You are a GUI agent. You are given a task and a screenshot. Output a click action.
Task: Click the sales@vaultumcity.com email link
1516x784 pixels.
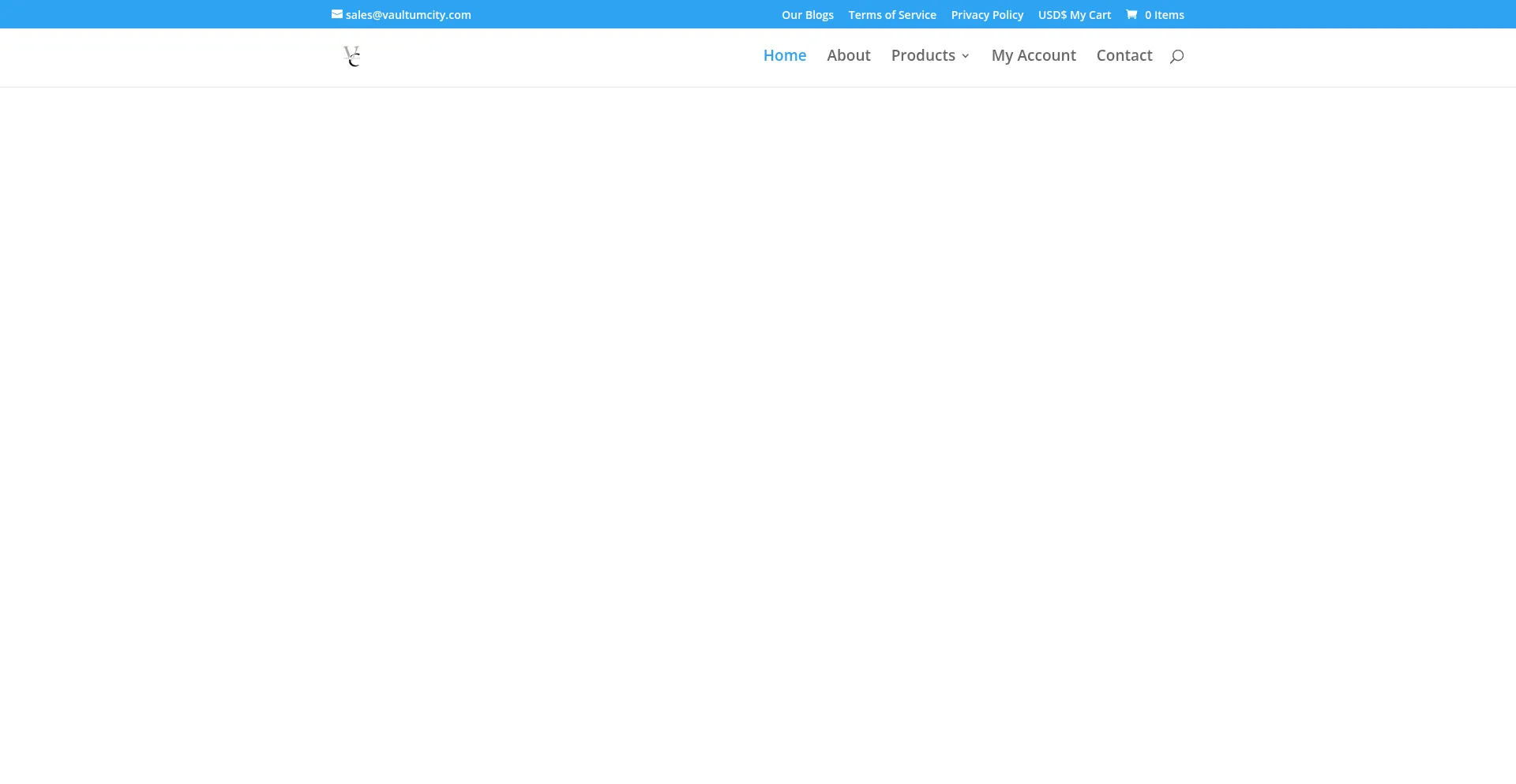coord(408,15)
